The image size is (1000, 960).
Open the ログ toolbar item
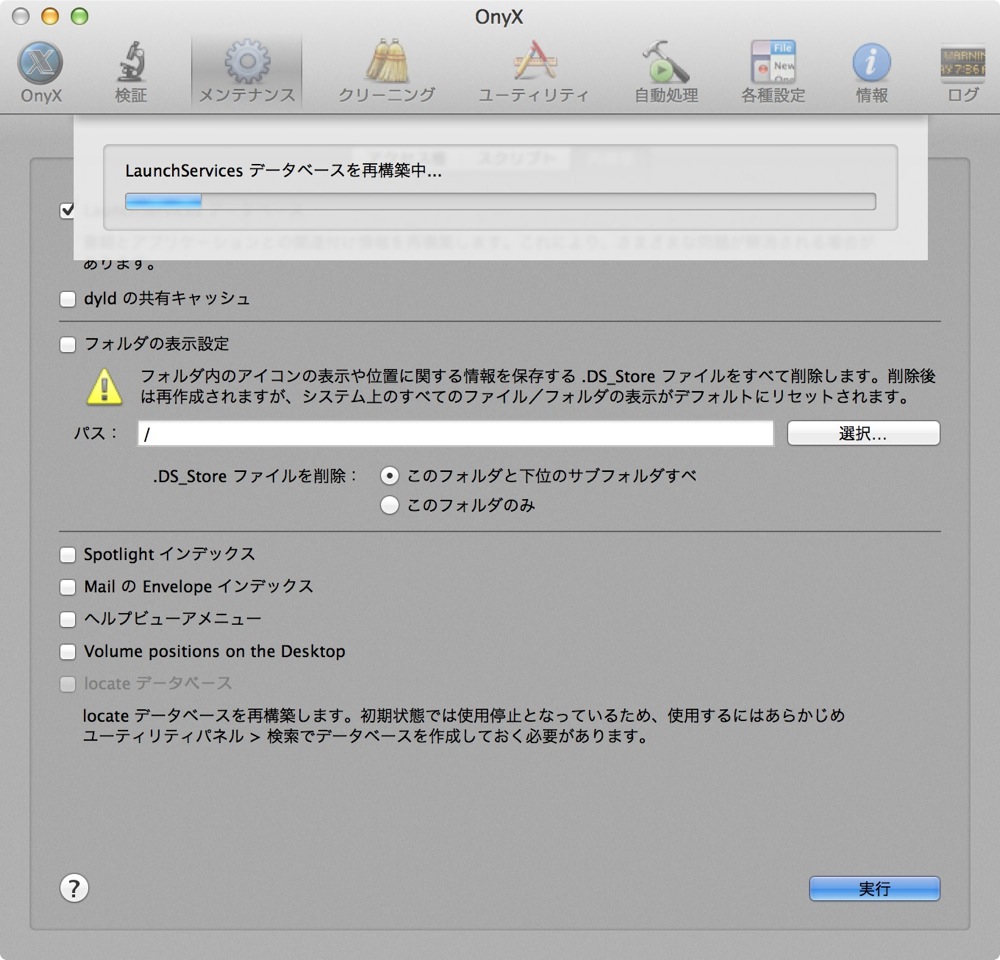(962, 71)
